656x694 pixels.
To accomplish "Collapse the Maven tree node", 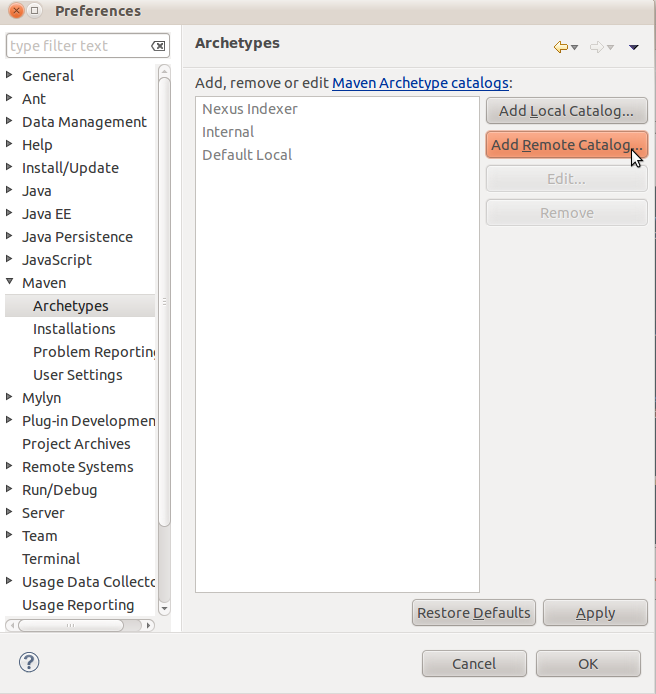I will 10,282.
